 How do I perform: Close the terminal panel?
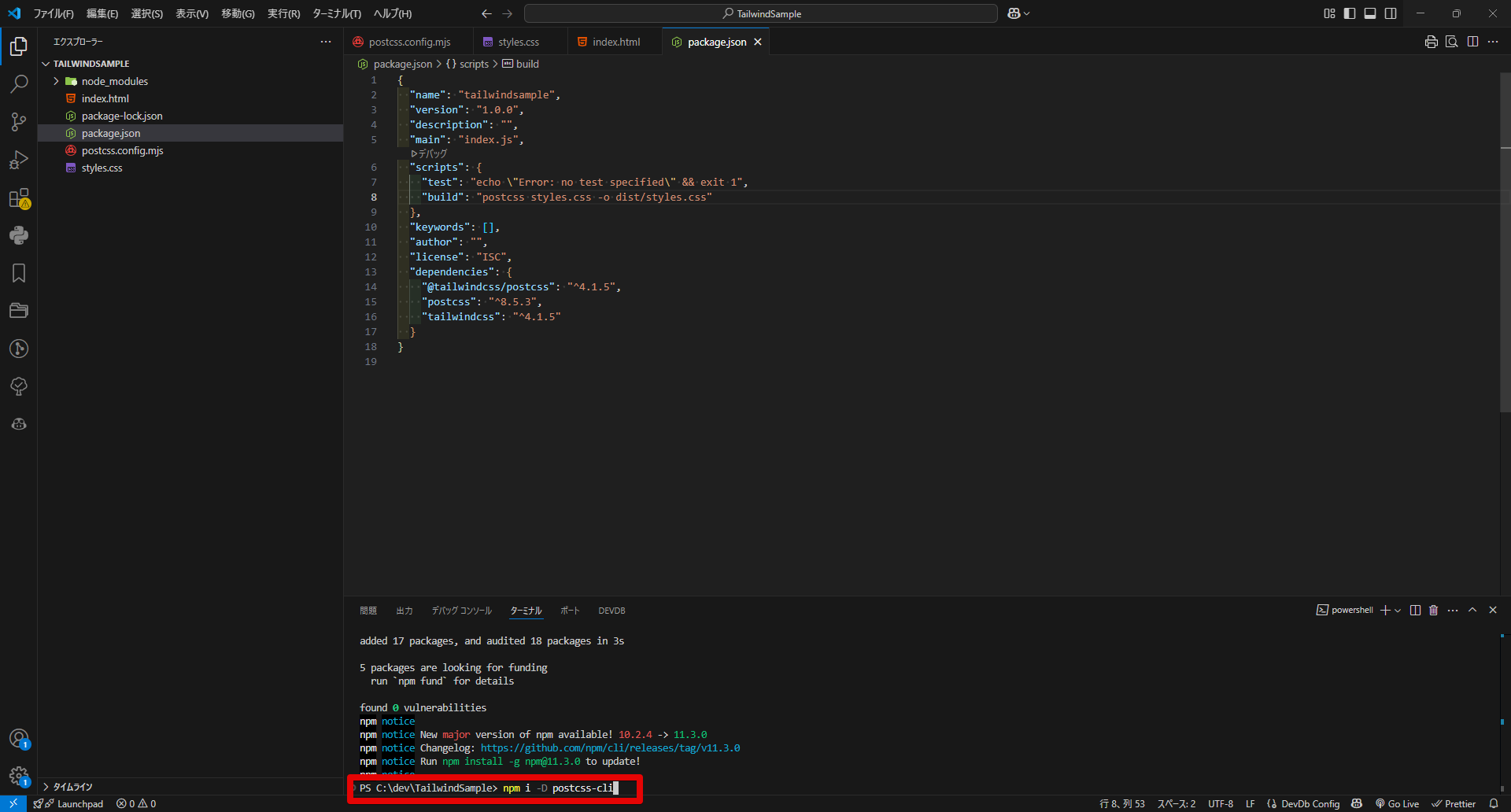pyautogui.click(x=1493, y=611)
